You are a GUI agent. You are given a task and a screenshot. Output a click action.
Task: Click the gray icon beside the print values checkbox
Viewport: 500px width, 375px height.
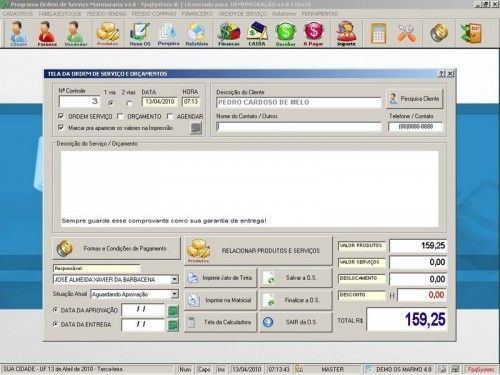[196, 128]
